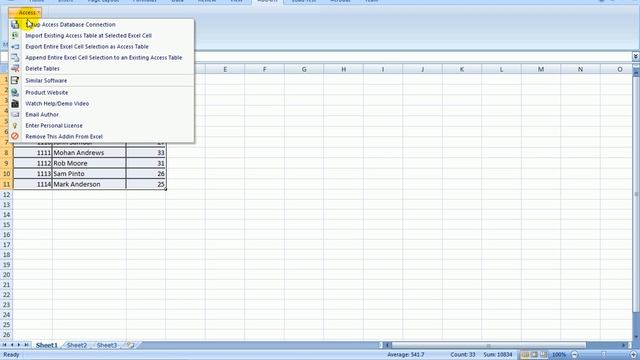The width and height of the screenshot is (640, 360).
Task: Select column header J
Action: [422, 69]
